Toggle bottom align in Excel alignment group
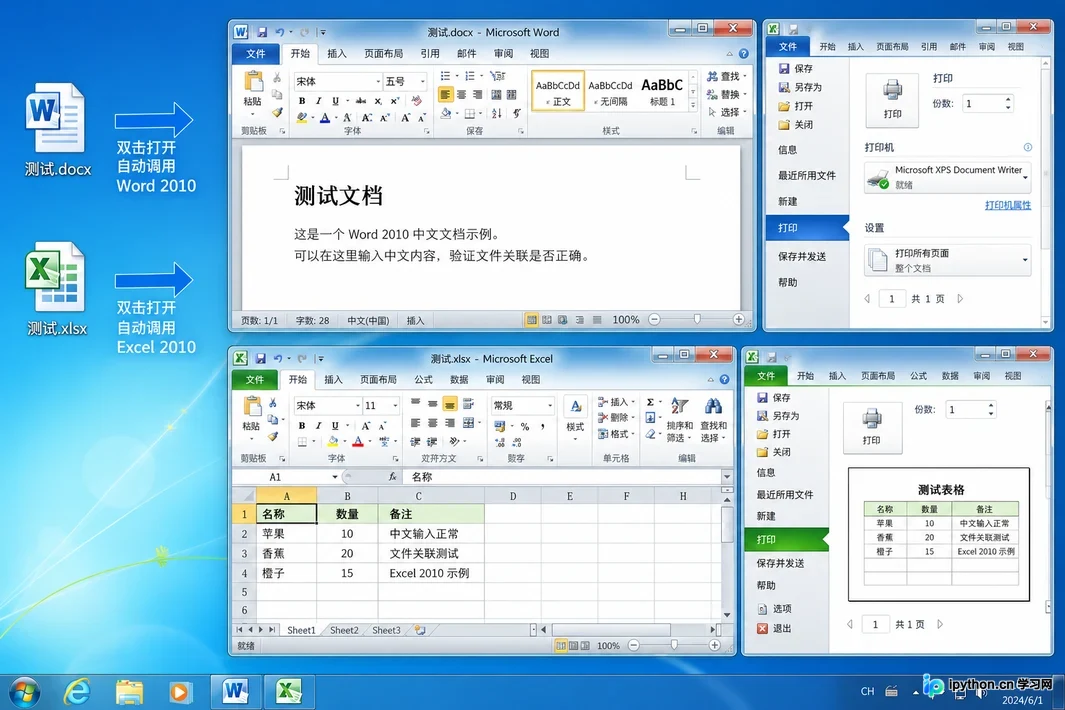 [x=450, y=404]
